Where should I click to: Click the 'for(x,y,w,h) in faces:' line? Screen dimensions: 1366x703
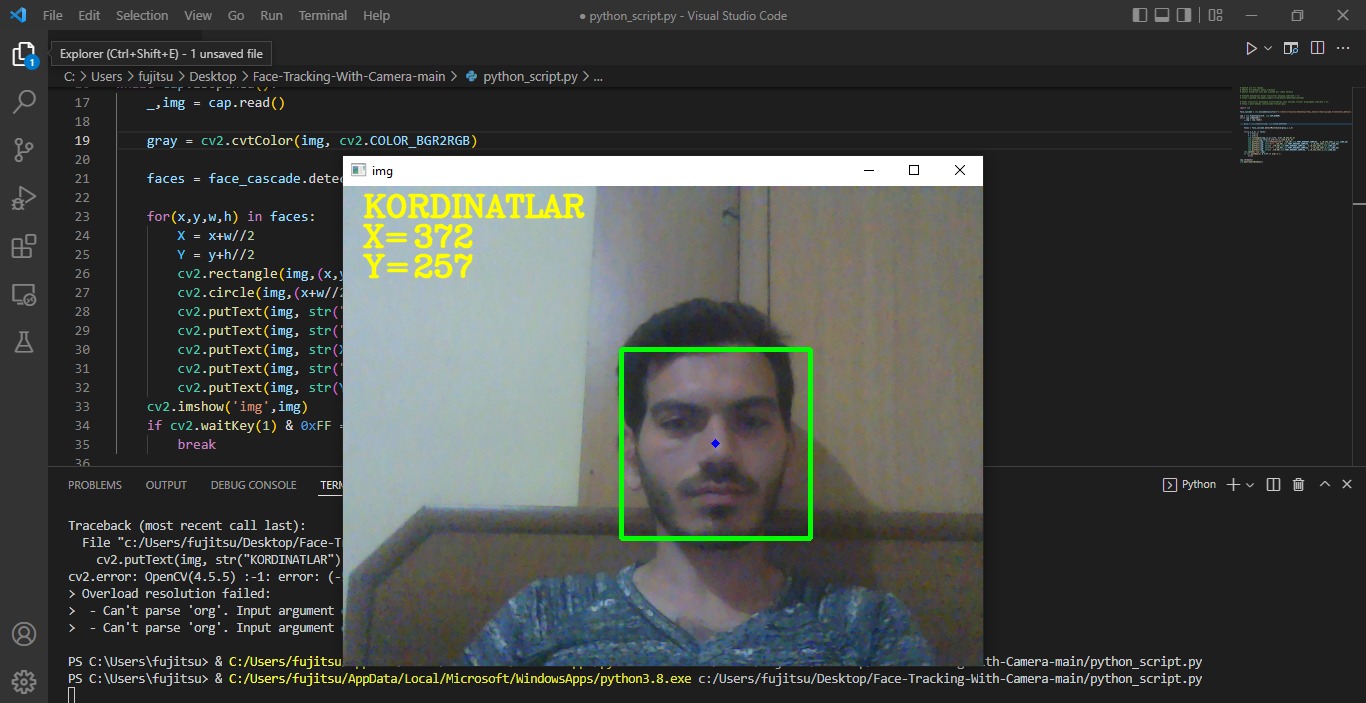tap(230, 217)
